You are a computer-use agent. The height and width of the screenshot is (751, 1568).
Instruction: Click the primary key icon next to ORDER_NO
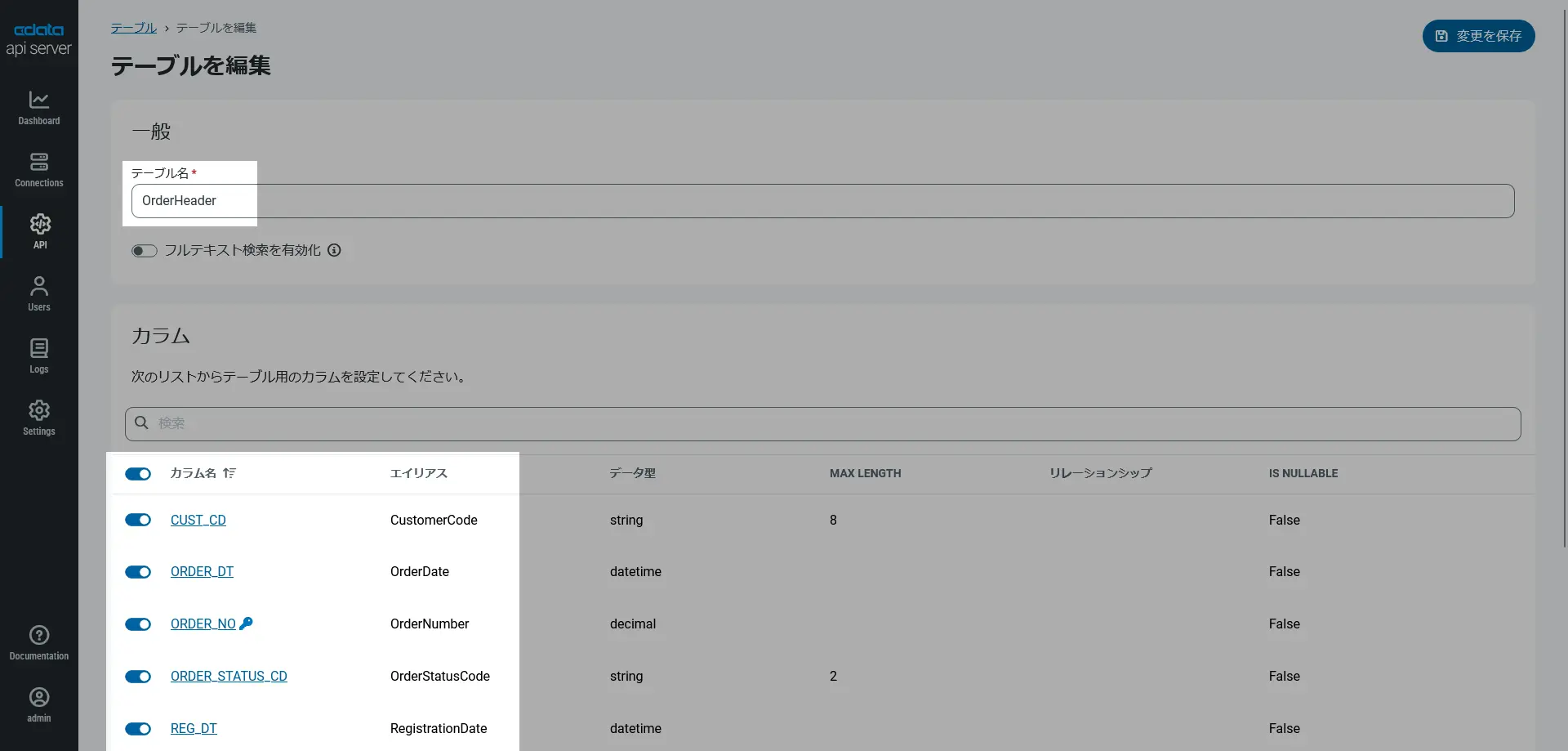246,624
